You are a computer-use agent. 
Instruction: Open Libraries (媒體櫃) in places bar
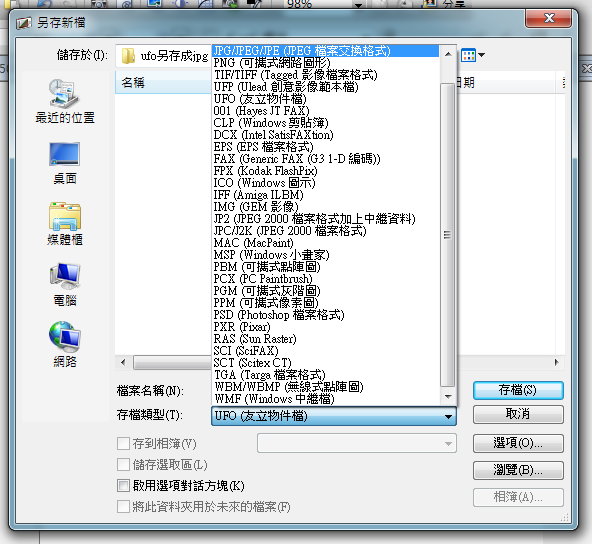click(x=65, y=224)
